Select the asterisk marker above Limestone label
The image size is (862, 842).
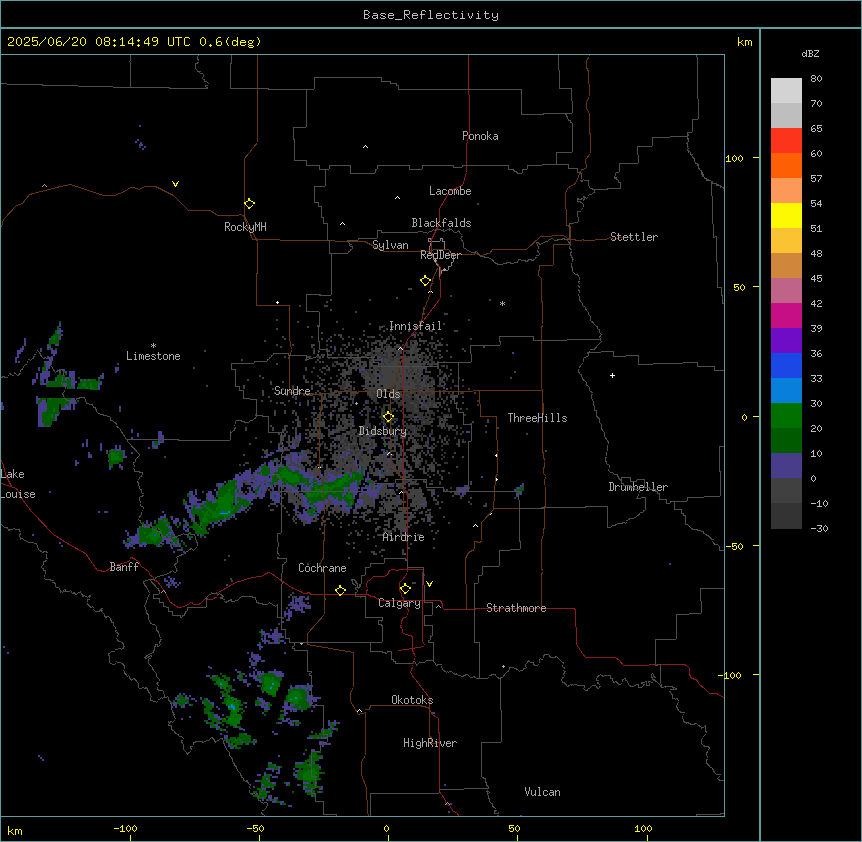[x=153, y=346]
